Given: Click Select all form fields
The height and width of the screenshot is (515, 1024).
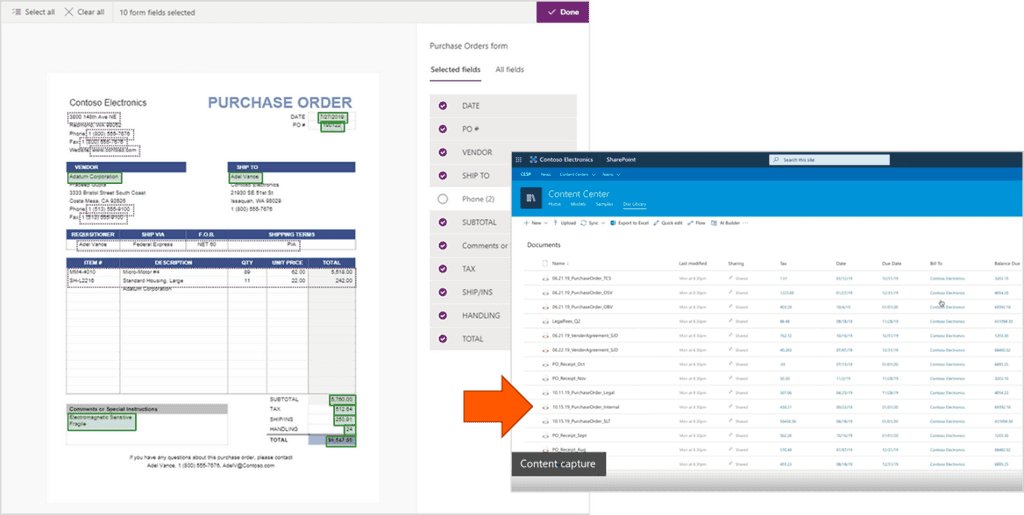Looking at the screenshot, I should pyautogui.click(x=33, y=12).
